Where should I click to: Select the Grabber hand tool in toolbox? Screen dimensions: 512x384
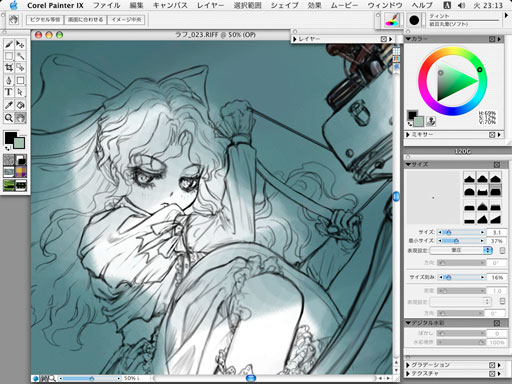click(20, 117)
